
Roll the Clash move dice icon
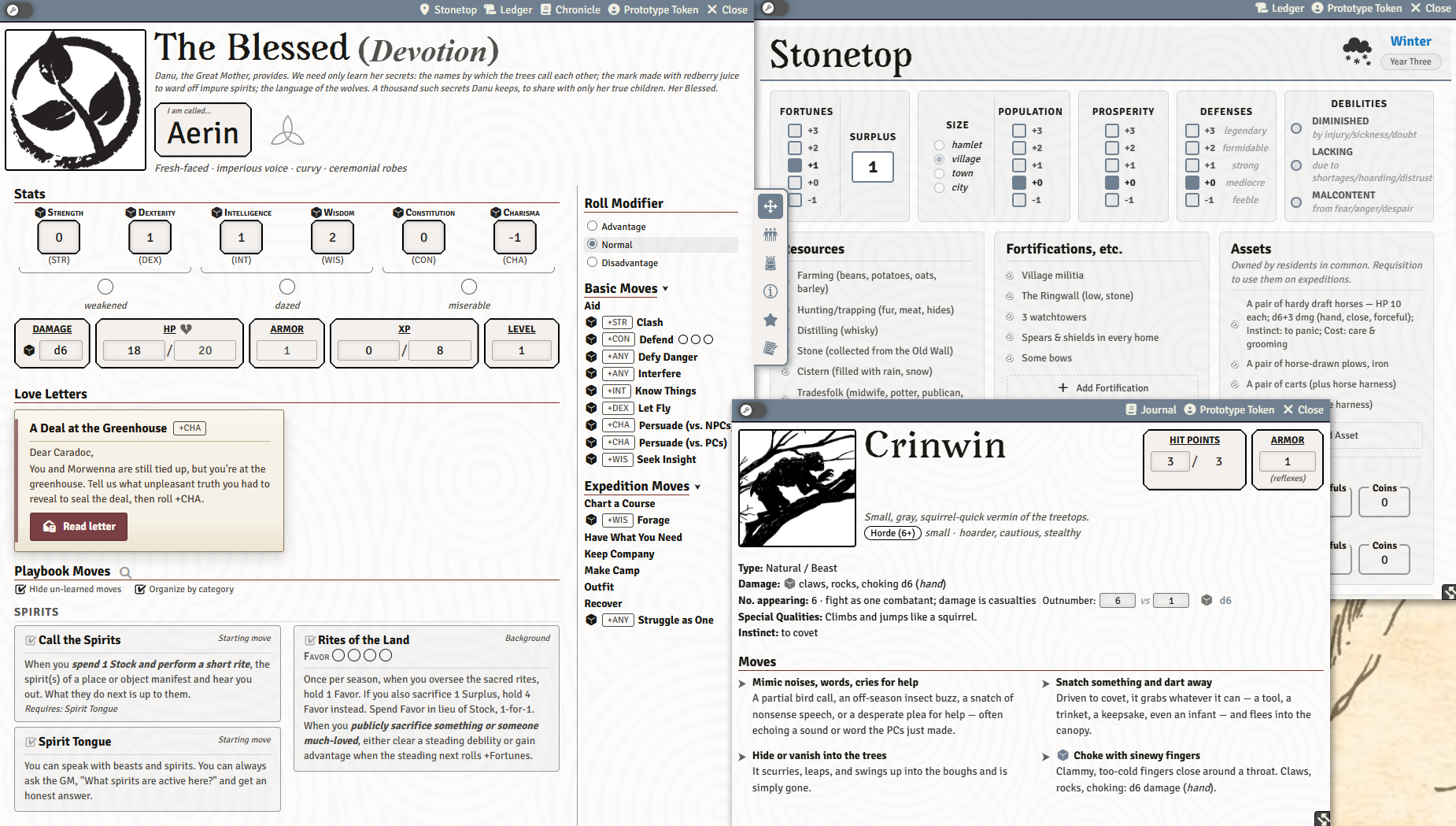point(591,322)
